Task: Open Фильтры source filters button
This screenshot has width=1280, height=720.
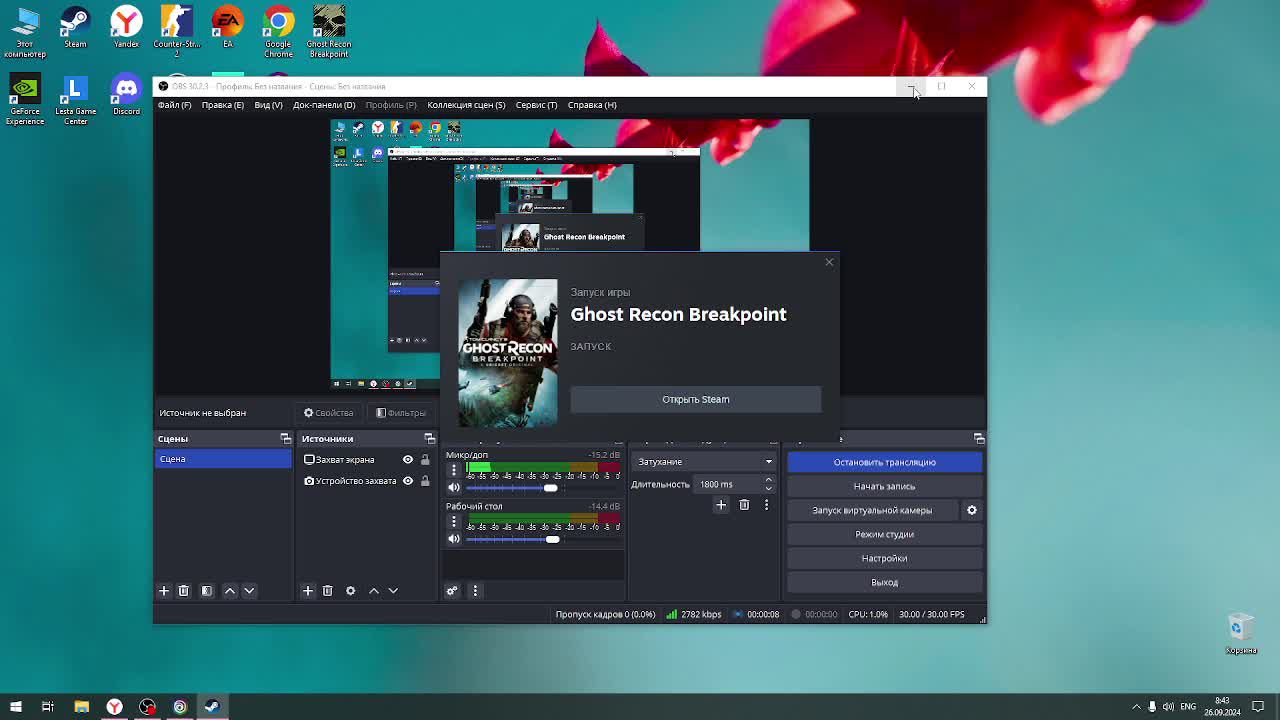Action: tap(400, 413)
